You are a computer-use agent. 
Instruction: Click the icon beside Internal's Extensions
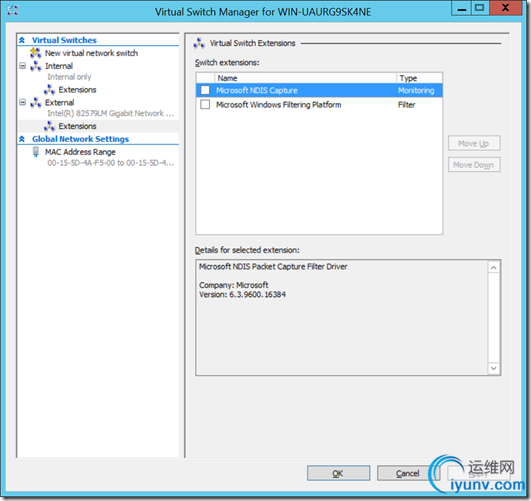49,90
